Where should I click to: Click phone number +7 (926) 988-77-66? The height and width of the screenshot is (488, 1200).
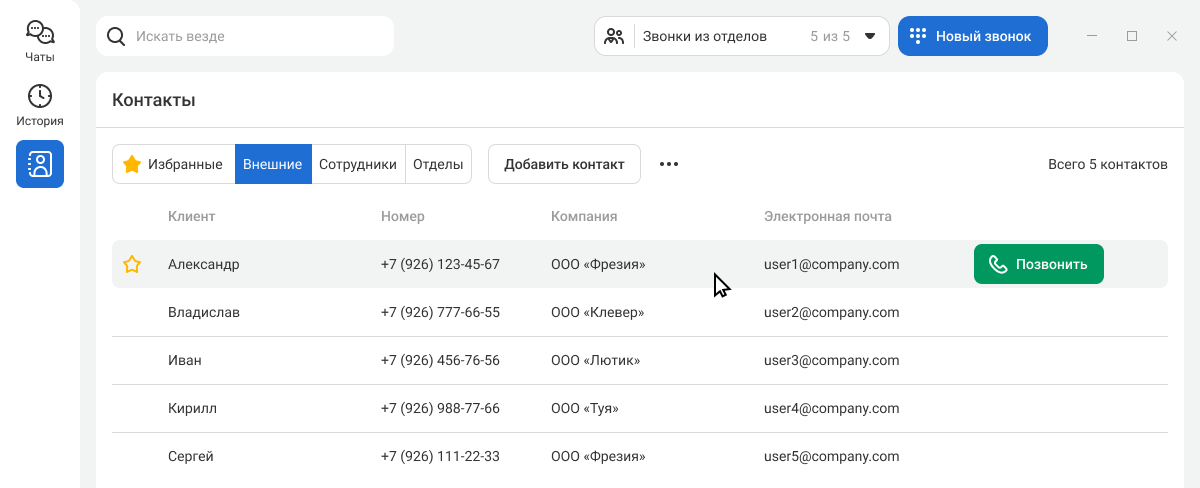click(x=440, y=408)
